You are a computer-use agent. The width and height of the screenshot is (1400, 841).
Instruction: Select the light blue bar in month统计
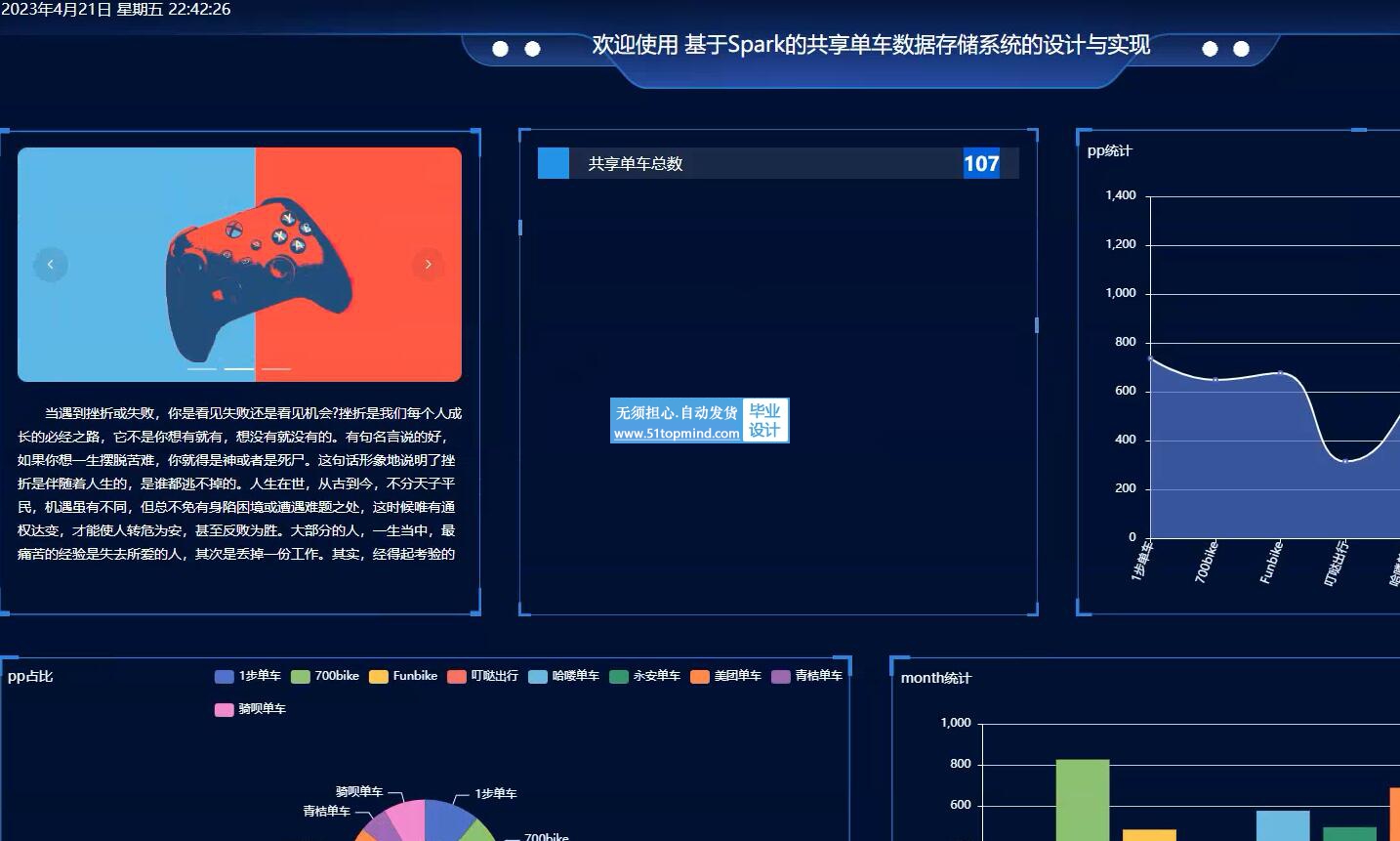(1283, 825)
